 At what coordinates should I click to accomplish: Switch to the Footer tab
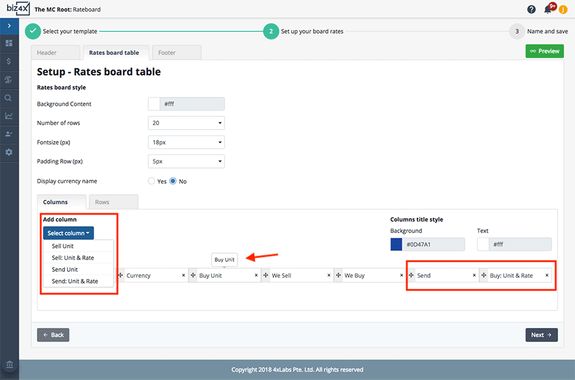(177, 53)
